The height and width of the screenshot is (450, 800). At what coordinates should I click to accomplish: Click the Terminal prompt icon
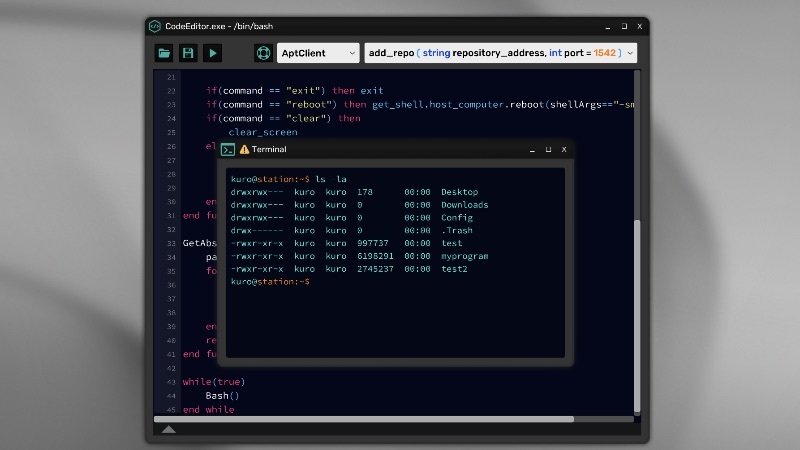tap(228, 149)
